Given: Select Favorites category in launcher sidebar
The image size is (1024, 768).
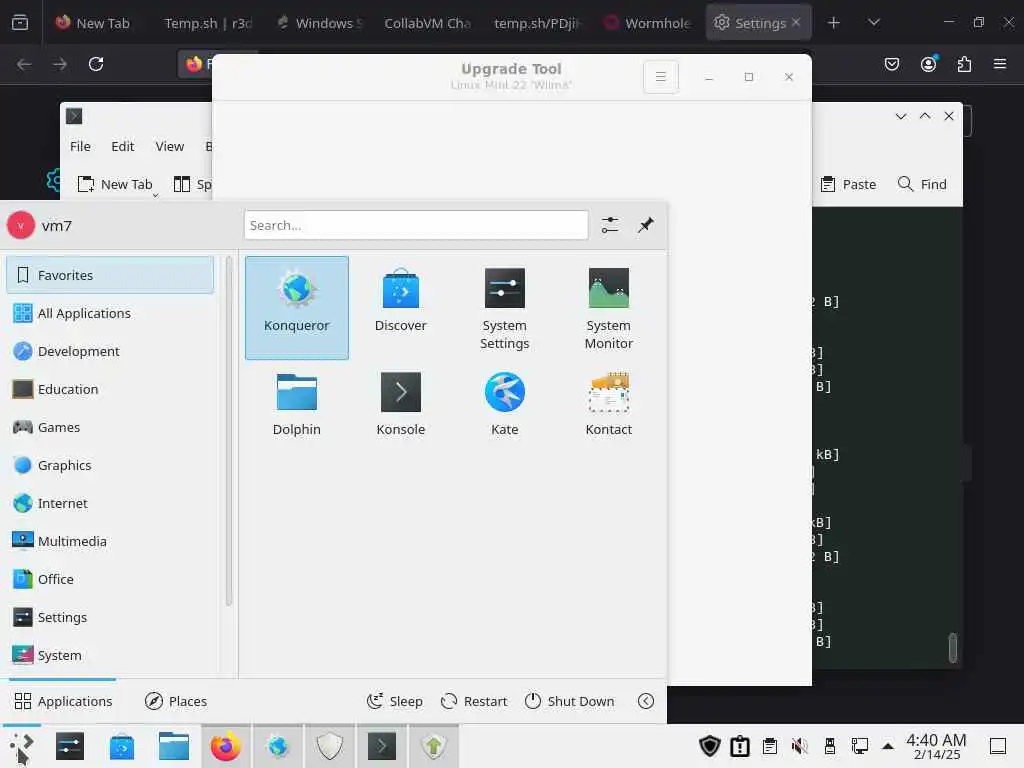Looking at the screenshot, I should [x=110, y=275].
